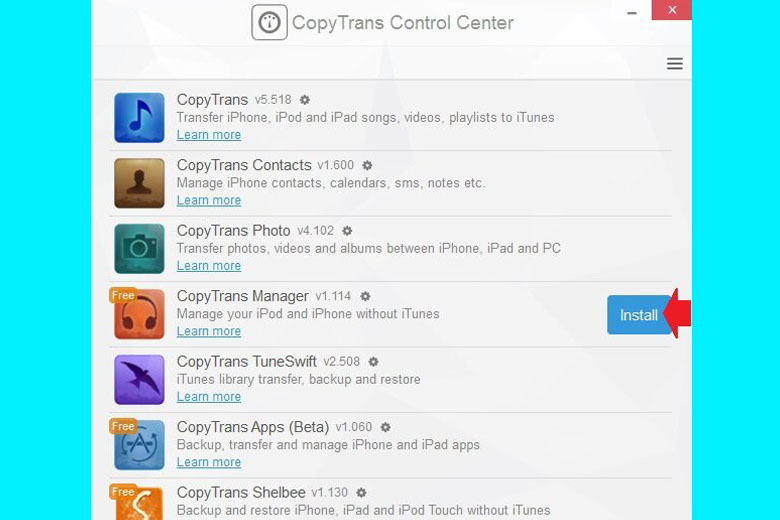The width and height of the screenshot is (780, 520).
Task: Open Learn more link under CopyTrans Manager
Action: tap(209, 331)
